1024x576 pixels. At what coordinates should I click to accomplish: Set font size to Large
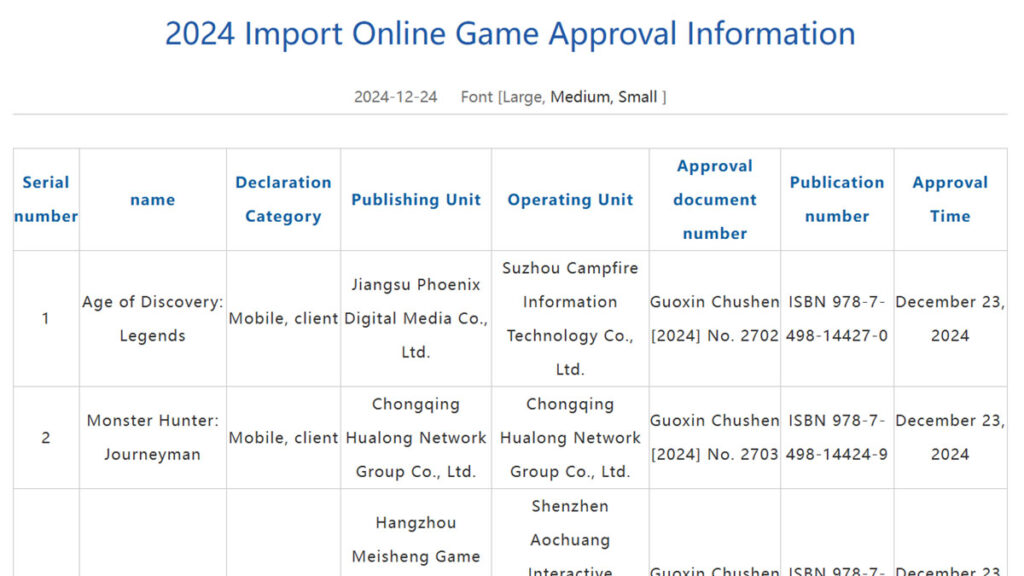pyautogui.click(x=522, y=97)
